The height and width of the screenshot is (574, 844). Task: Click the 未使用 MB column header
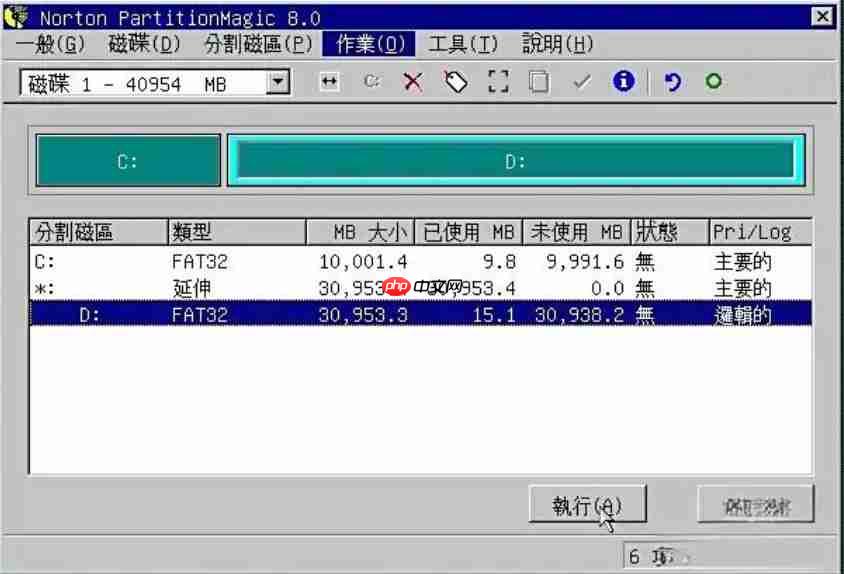576,232
